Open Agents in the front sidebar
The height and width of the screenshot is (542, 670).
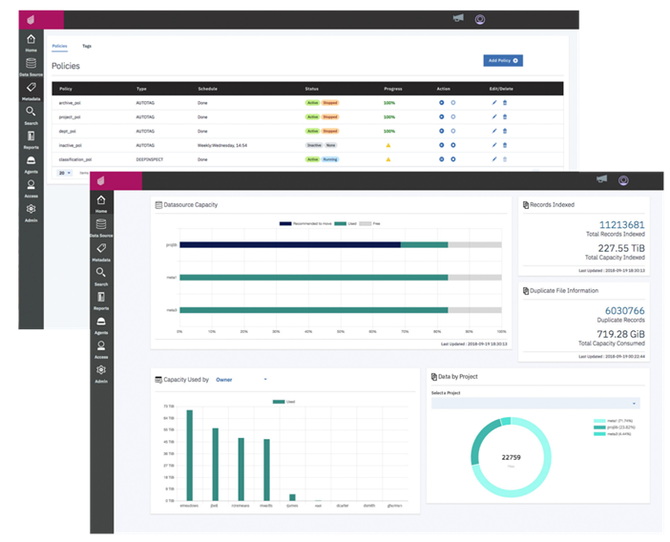101,325
